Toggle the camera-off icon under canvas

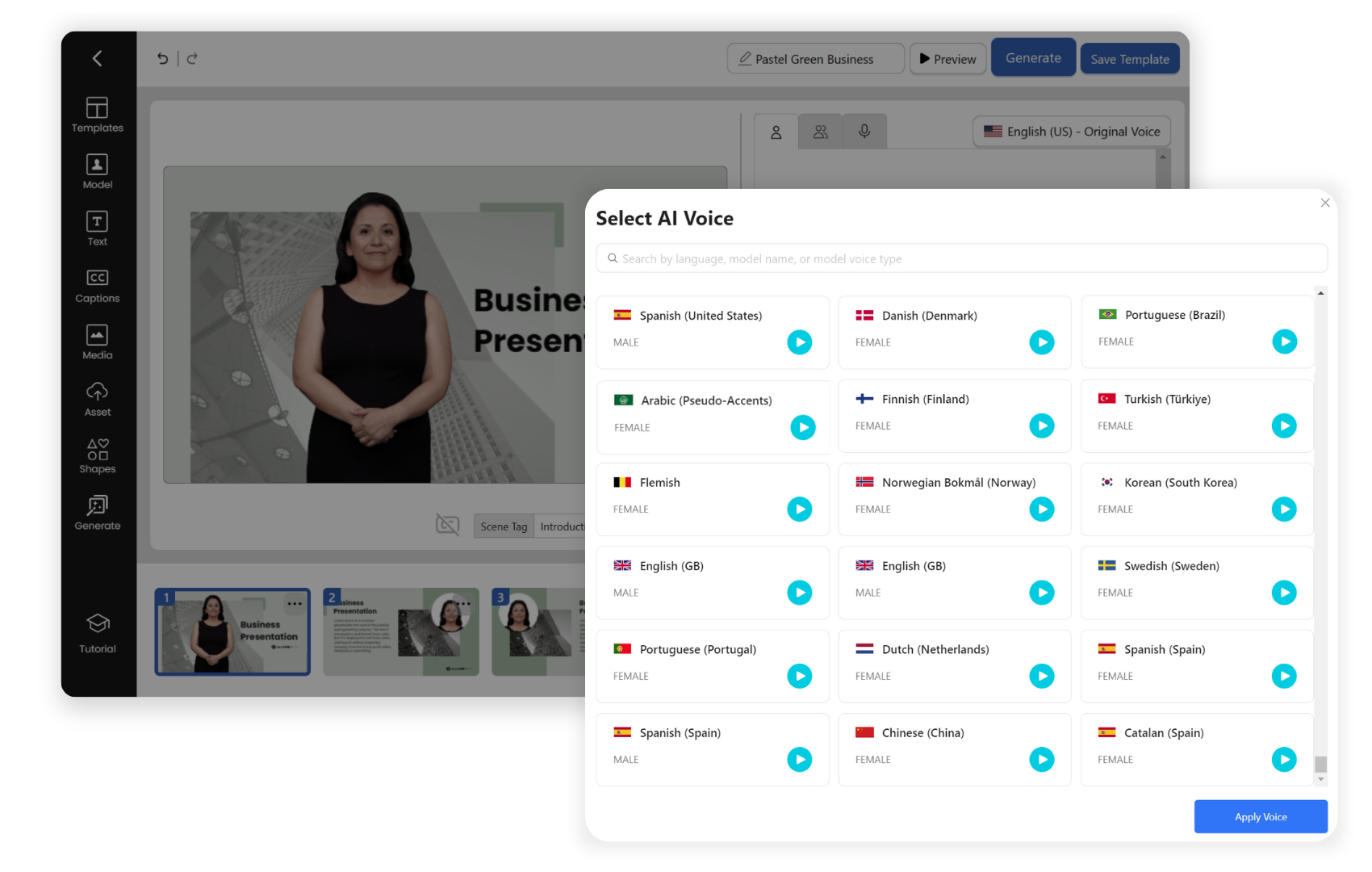pyautogui.click(x=448, y=526)
